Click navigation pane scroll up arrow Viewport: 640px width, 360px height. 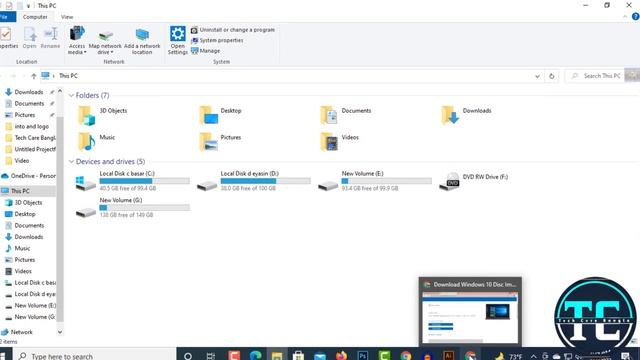coord(60,91)
